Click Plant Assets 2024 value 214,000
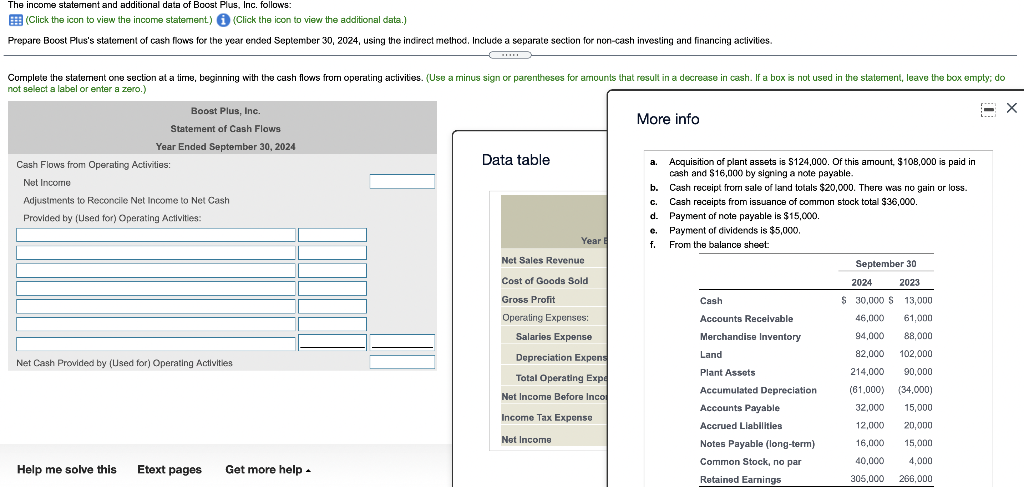Screen dimensions: 1024x487 coord(867,372)
